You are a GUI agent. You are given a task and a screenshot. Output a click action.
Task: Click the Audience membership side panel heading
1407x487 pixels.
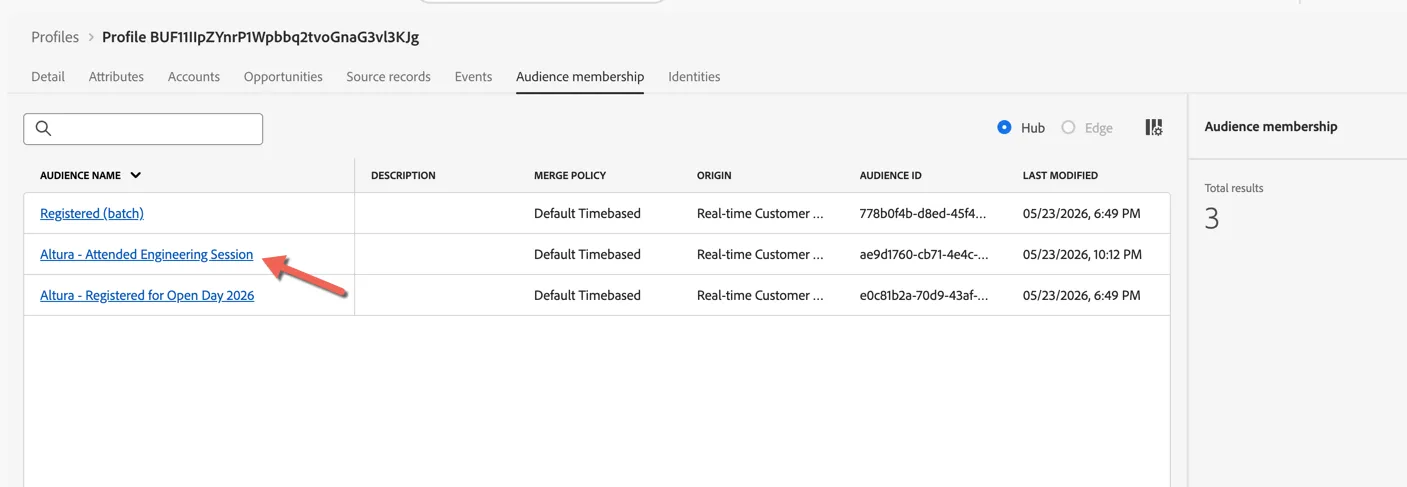(x=1271, y=127)
